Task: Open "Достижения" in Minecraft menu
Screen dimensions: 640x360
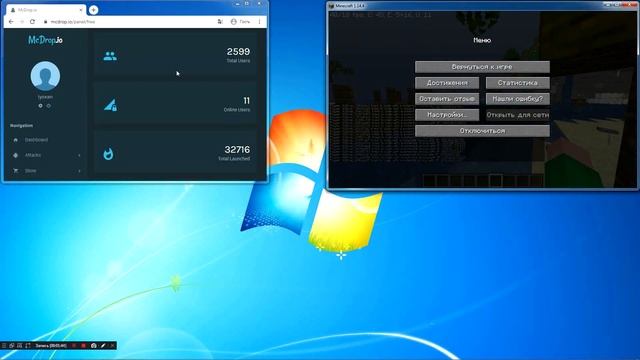Action: pos(447,83)
